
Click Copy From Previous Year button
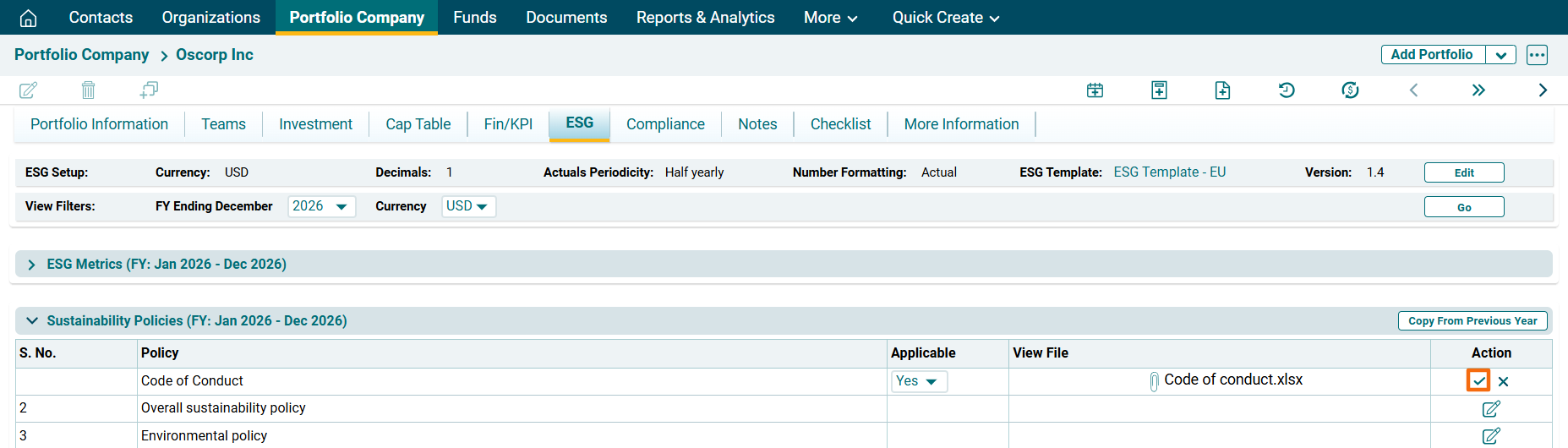coord(1472,321)
